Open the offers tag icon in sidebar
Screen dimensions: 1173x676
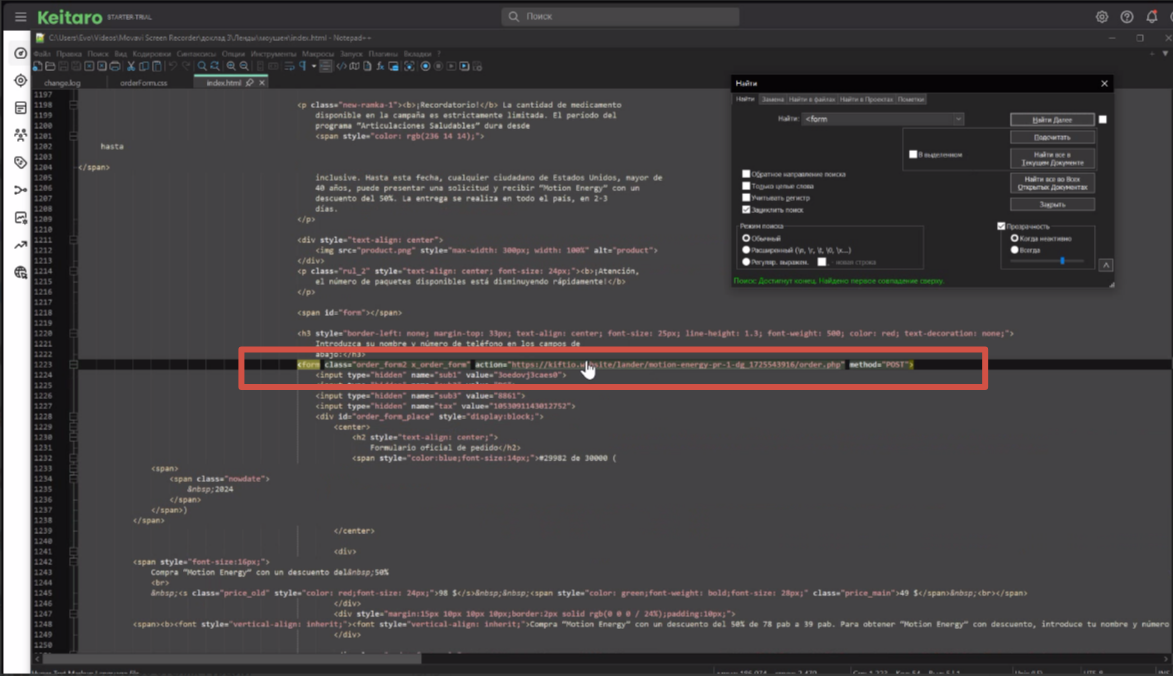(21, 162)
